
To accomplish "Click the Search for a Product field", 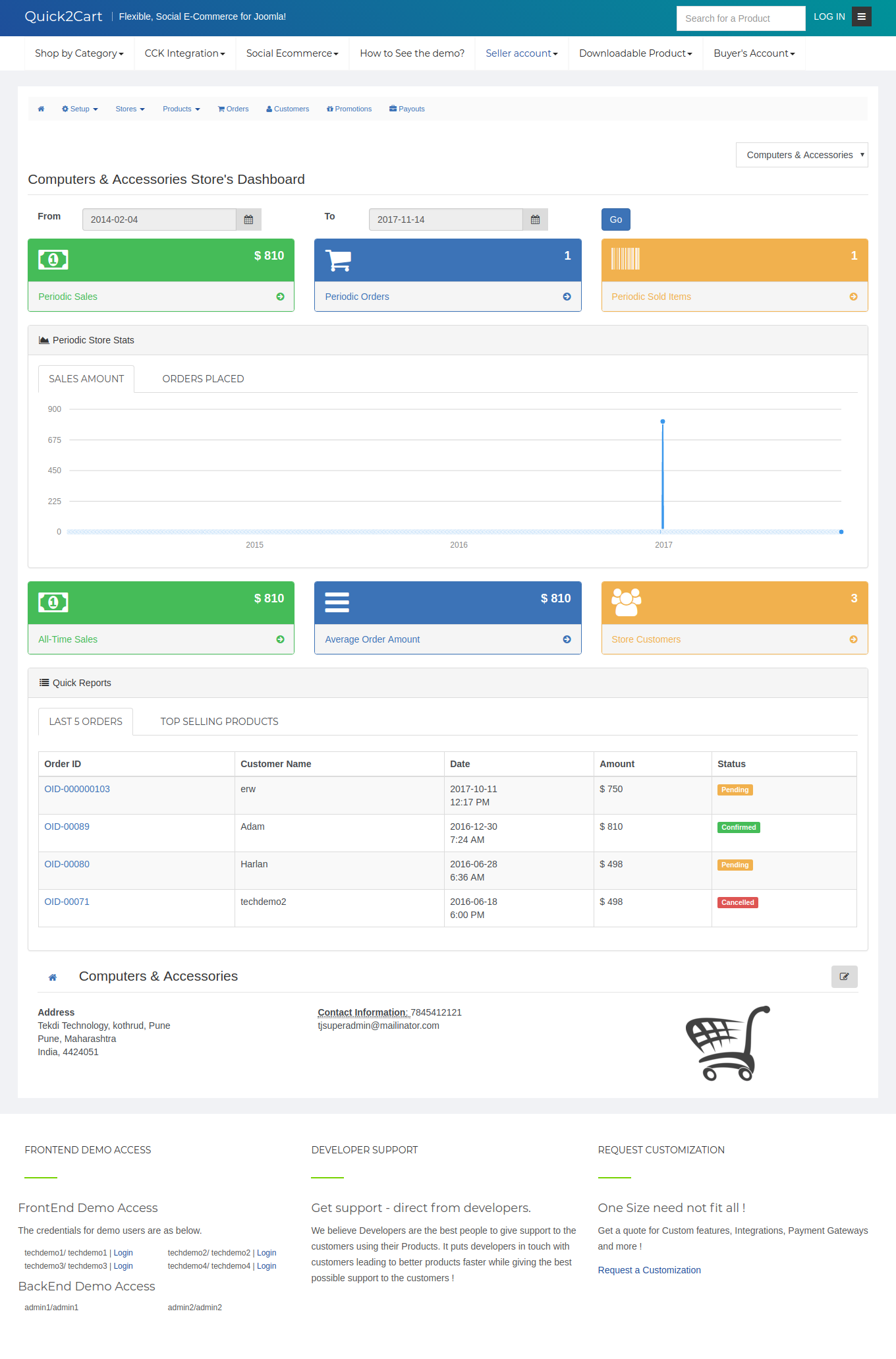I will (740, 18).
